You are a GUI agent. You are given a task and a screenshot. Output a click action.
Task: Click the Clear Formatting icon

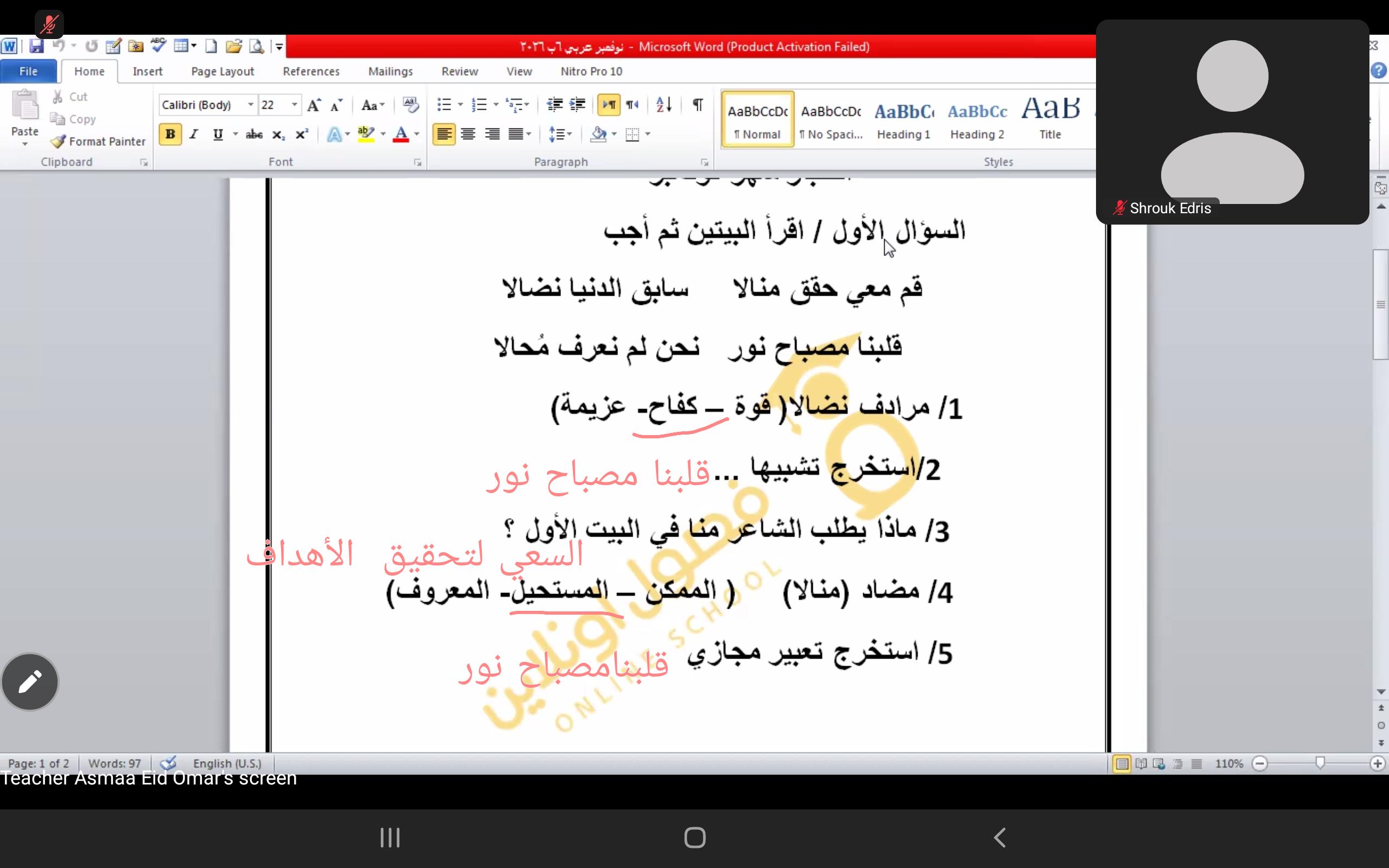tap(410, 105)
